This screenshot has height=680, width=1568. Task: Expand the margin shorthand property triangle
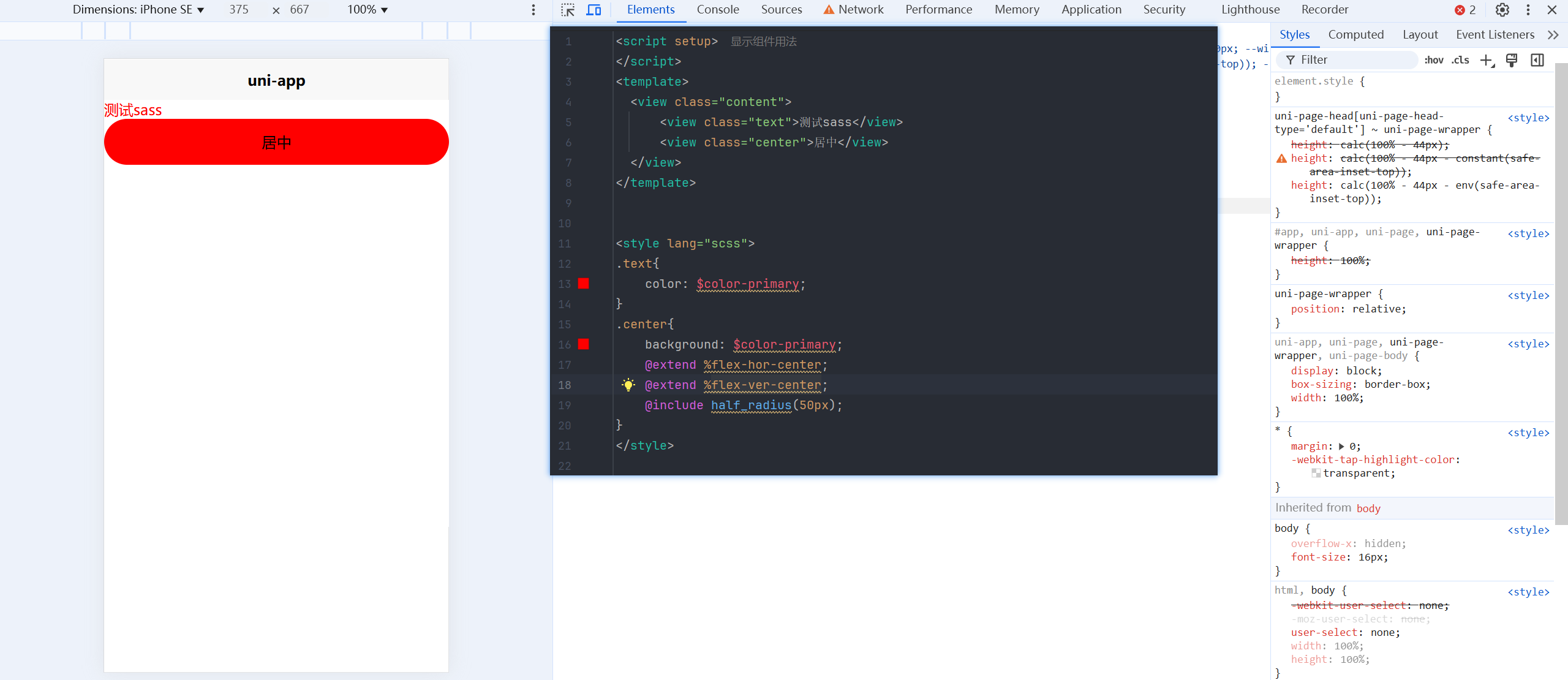1341,447
